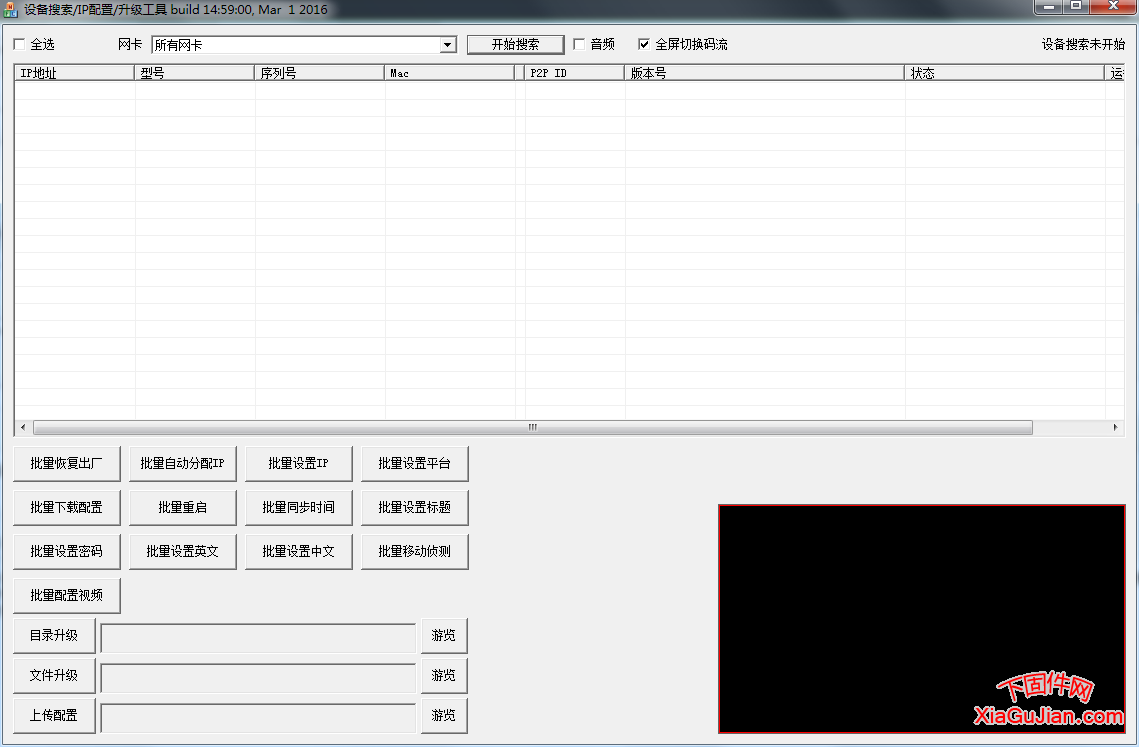Toggle the 全选 select-all checkbox
Viewport: 1139px width, 747px height.
click(x=20, y=44)
